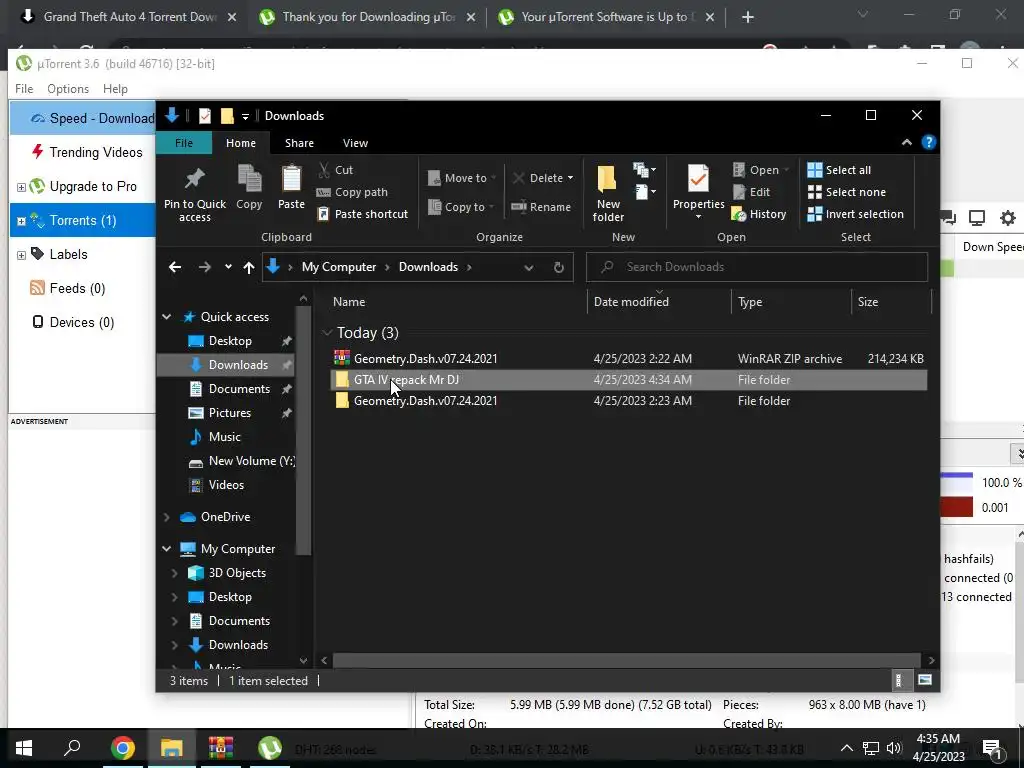Click navigation pane vertical scrollbar
1024x768 pixels.
pyautogui.click(x=303, y=431)
